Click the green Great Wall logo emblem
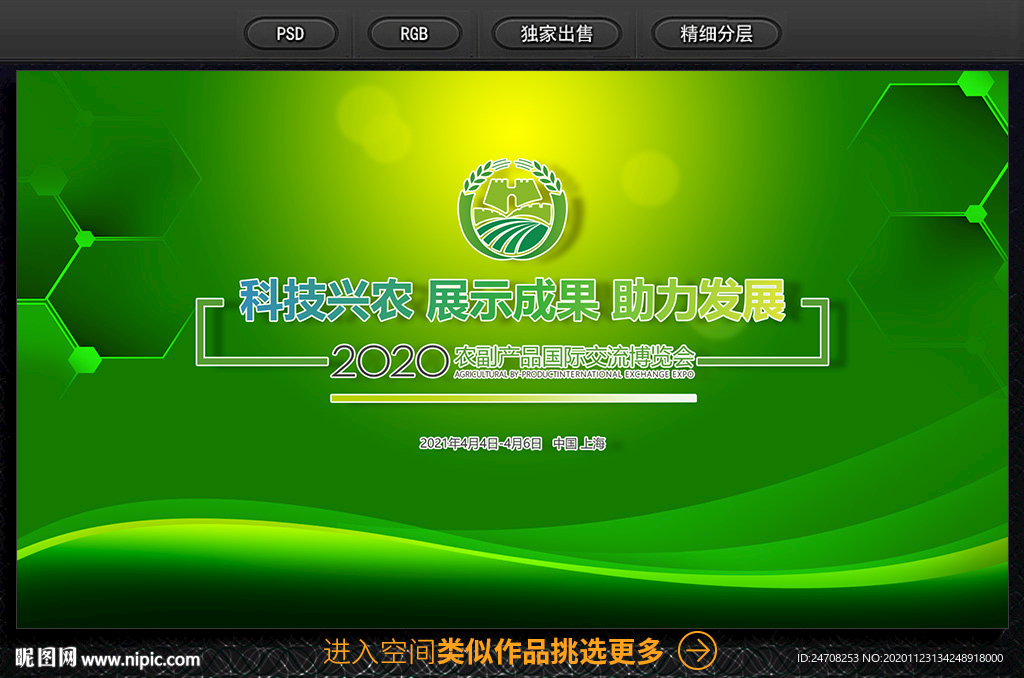The width and height of the screenshot is (1024, 678). (x=512, y=208)
